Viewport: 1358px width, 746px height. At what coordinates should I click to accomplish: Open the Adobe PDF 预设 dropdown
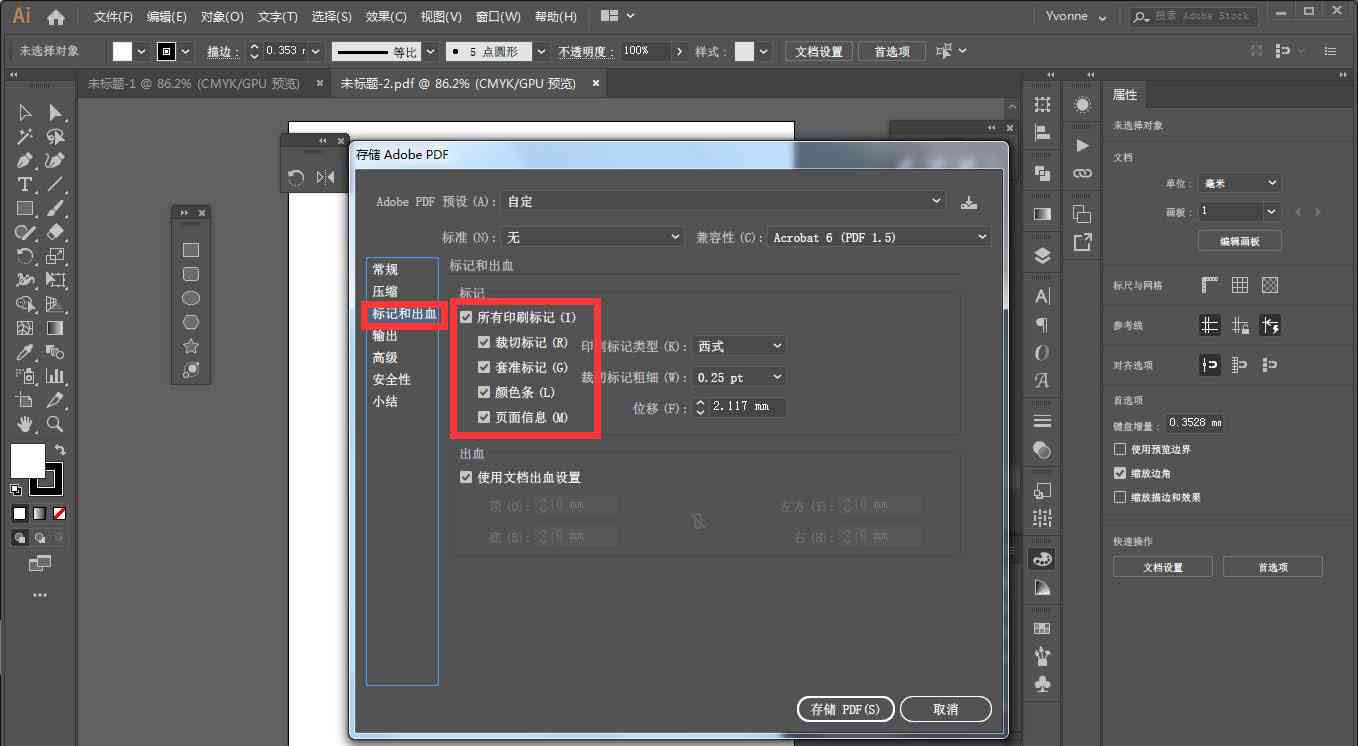(723, 201)
